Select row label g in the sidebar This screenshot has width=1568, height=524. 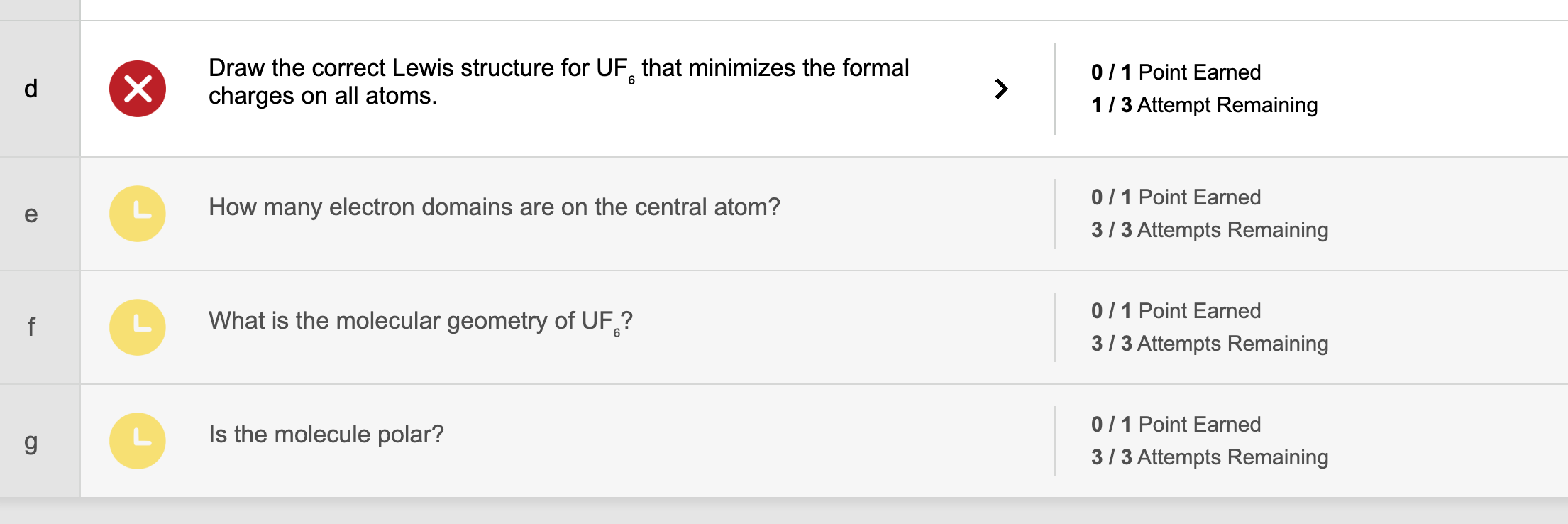point(31,440)
